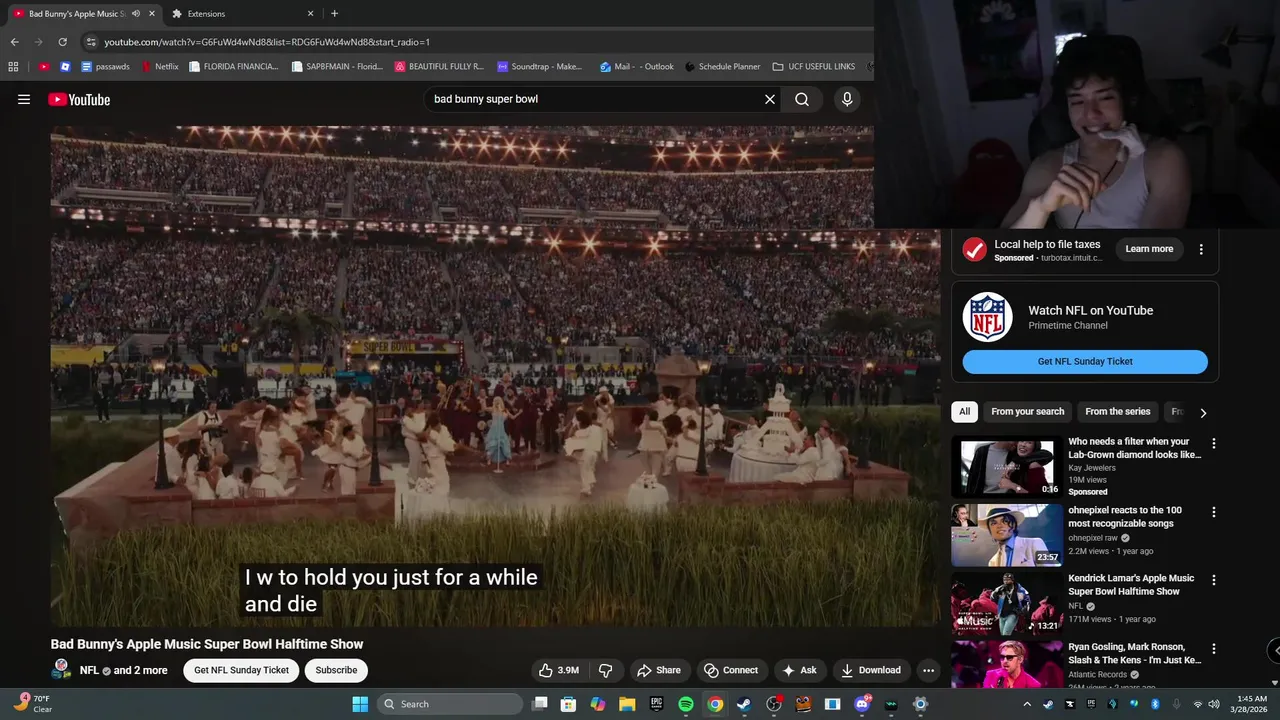The width and height of the screenshot is (1280, 720).
Task: Open options menu for TurboTax ad
Action: pyautogui.click(x=1201, y=249)
